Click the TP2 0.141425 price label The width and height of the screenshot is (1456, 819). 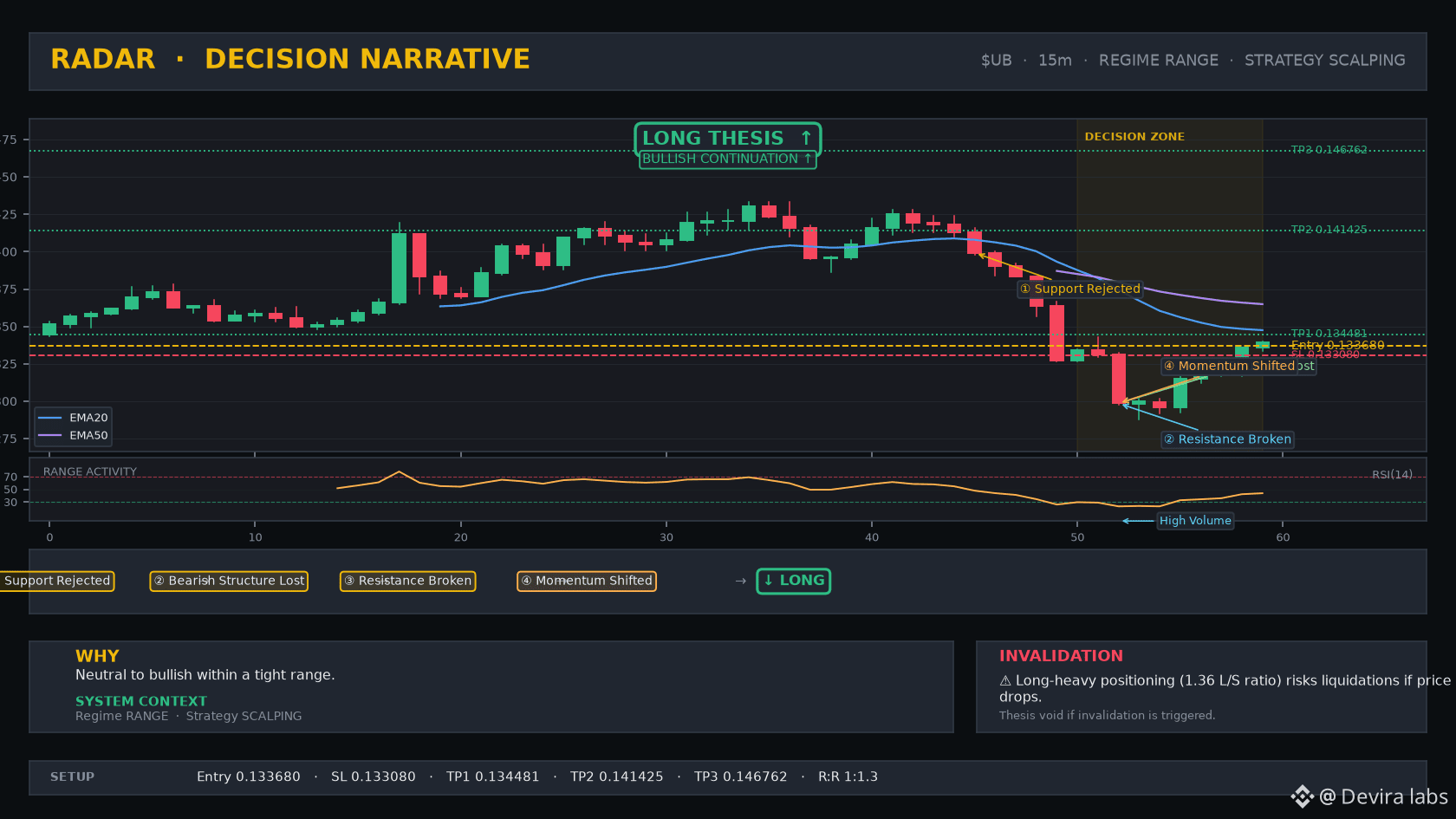(1329, 230)
